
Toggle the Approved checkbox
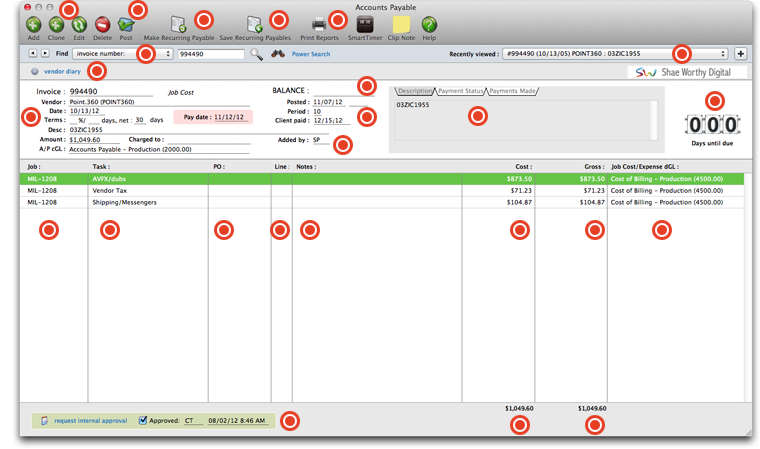coord(143,421)
